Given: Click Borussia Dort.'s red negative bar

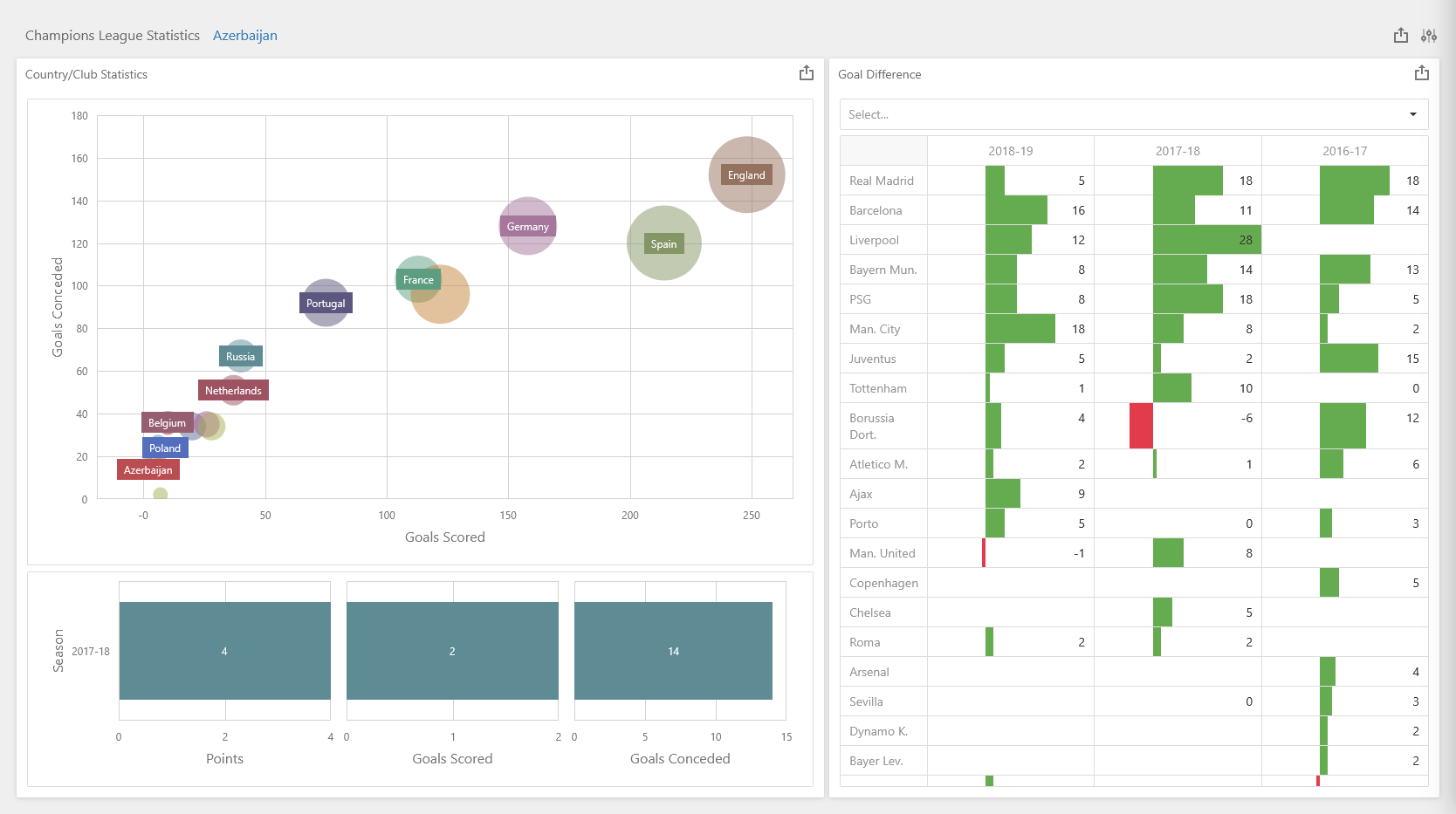Looking at the screenshot, I should pos(1141,426).
